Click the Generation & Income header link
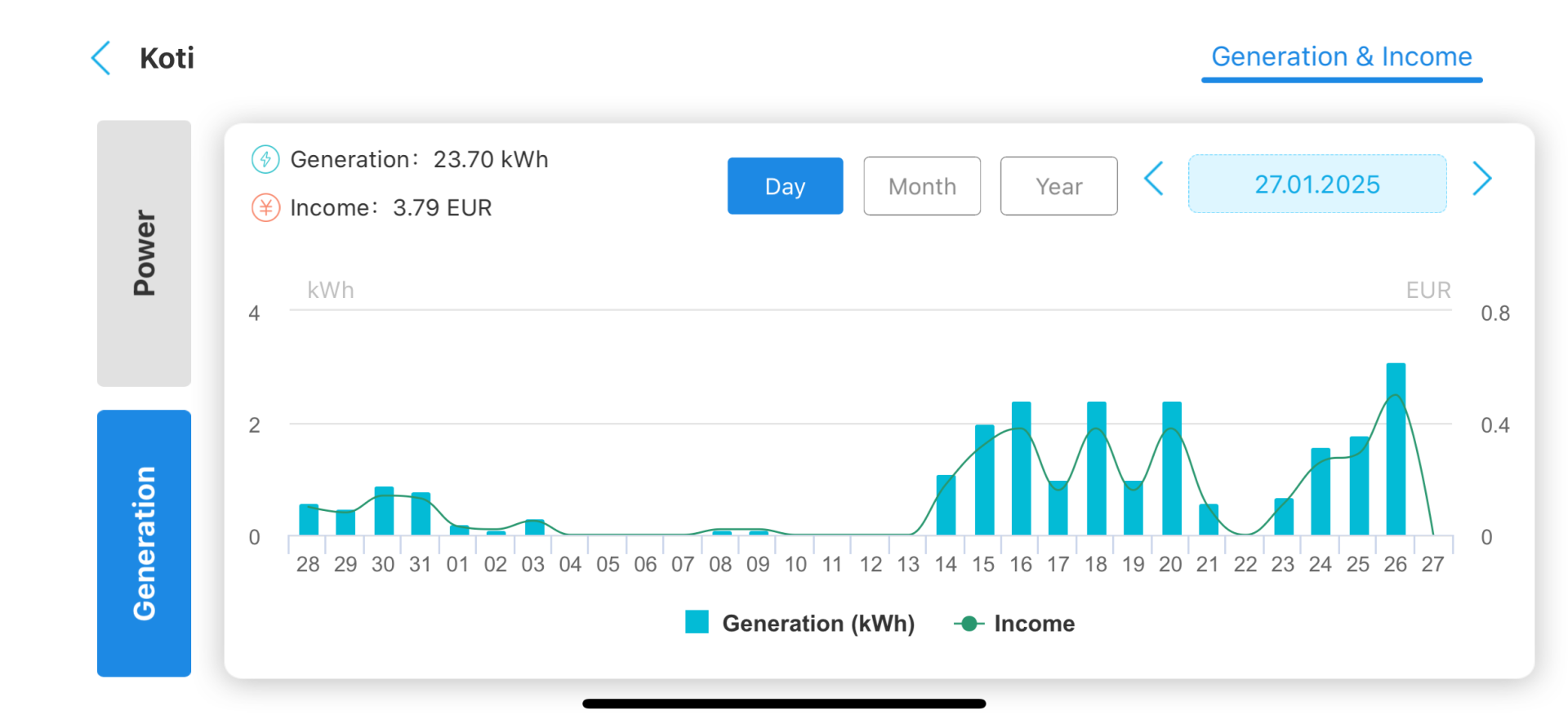The image size is (1568, 724). pyautogui.click(x=1341, y=57)
